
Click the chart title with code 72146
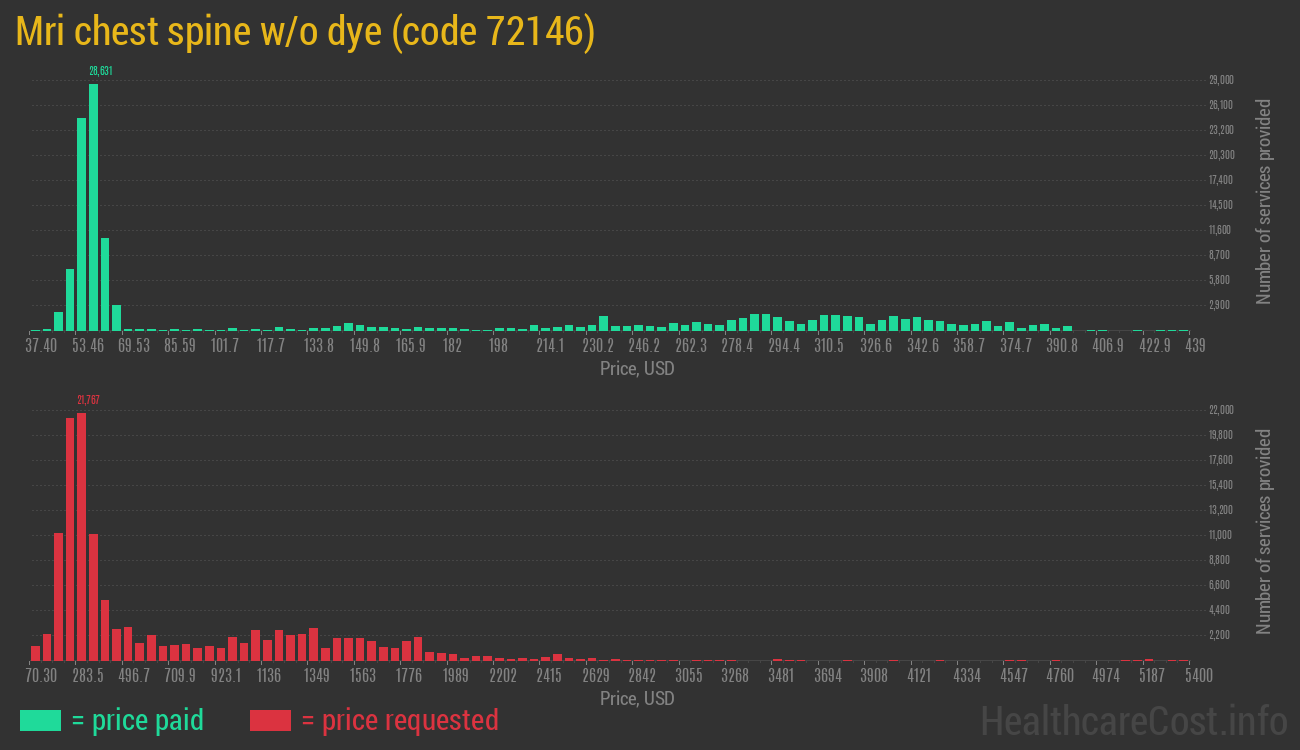(x=305, y=32)
